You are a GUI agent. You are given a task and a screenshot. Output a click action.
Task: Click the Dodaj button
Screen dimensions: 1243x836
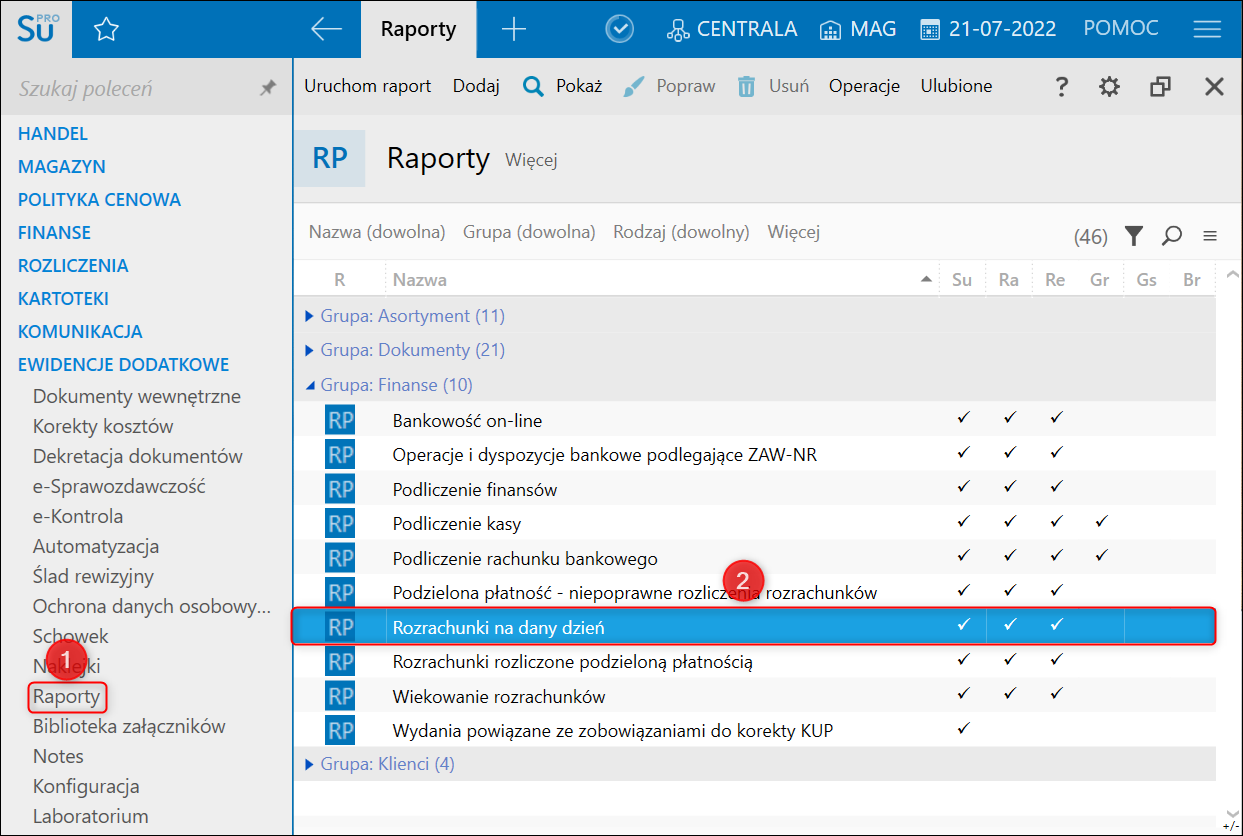pyautogui.click(x=476, y=86)
